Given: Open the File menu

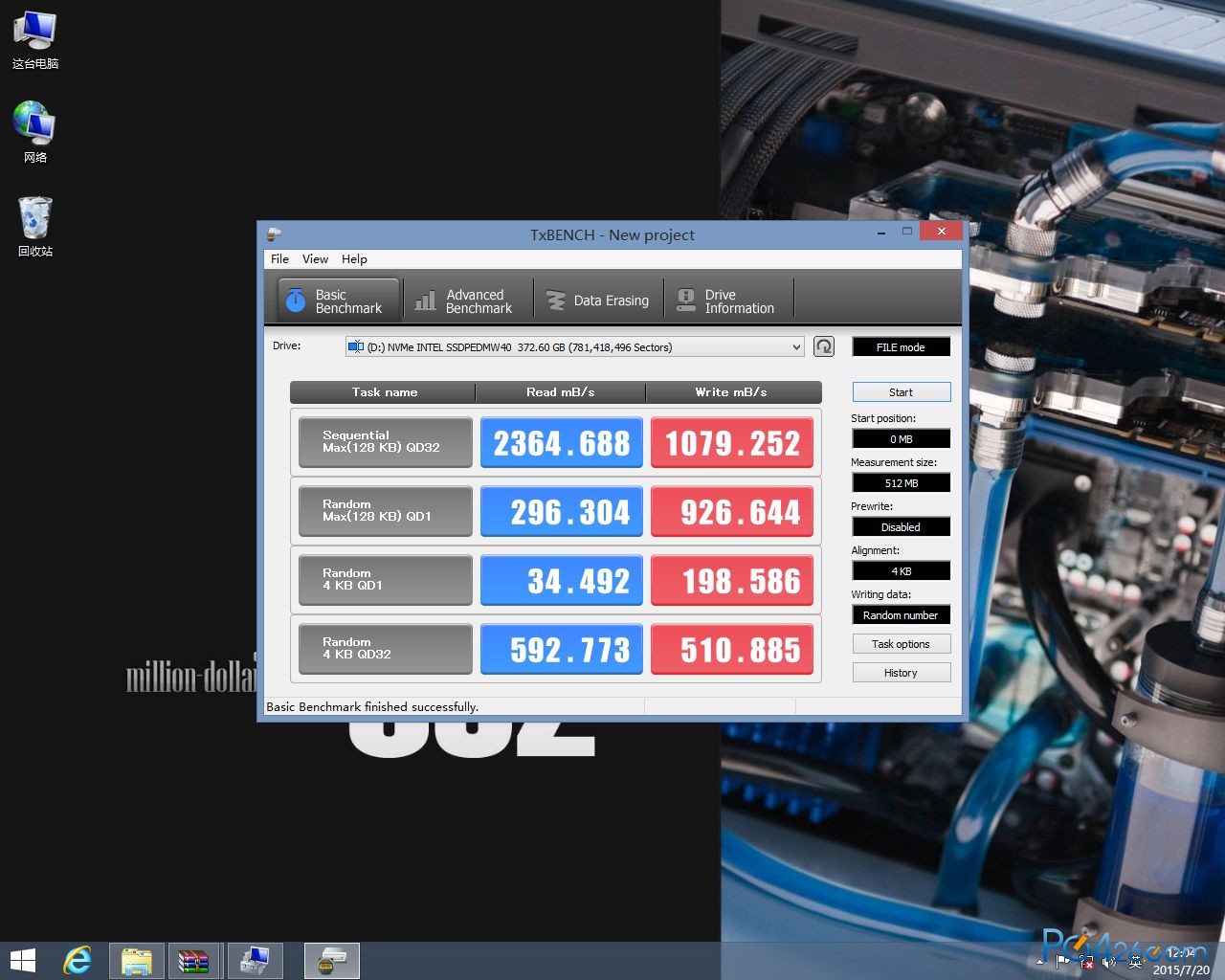Looking at the screenshot, I should tap(279, 258).
